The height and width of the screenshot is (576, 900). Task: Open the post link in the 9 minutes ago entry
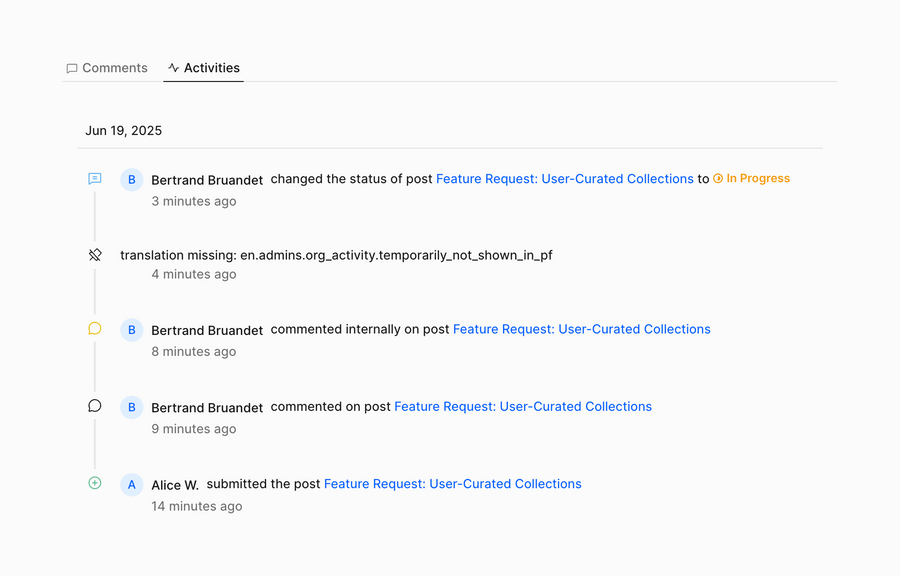523,406
